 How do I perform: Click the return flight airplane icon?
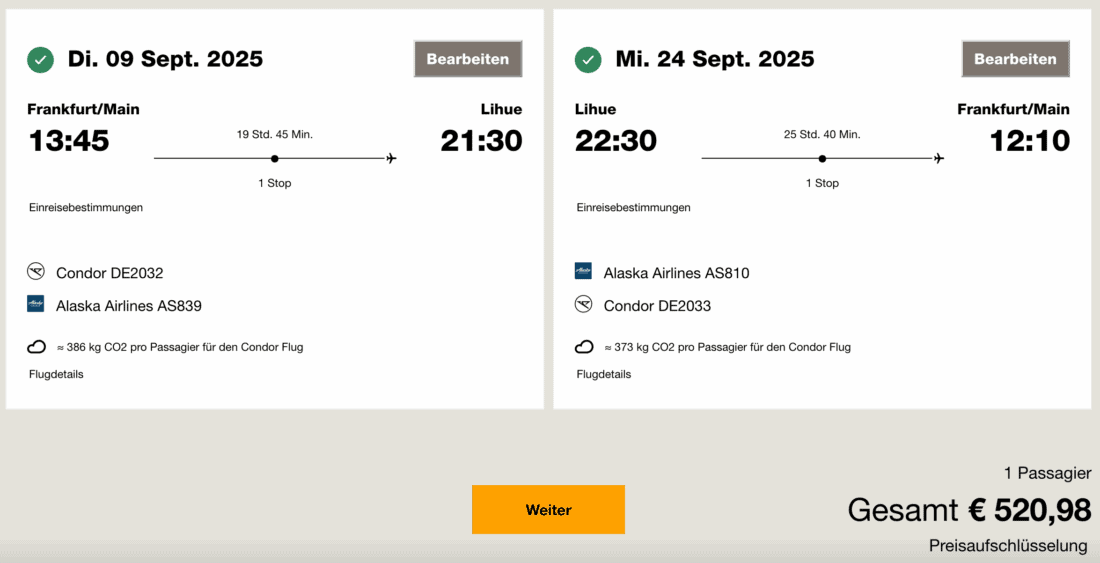pyautogui.click(x=939, y=158)
